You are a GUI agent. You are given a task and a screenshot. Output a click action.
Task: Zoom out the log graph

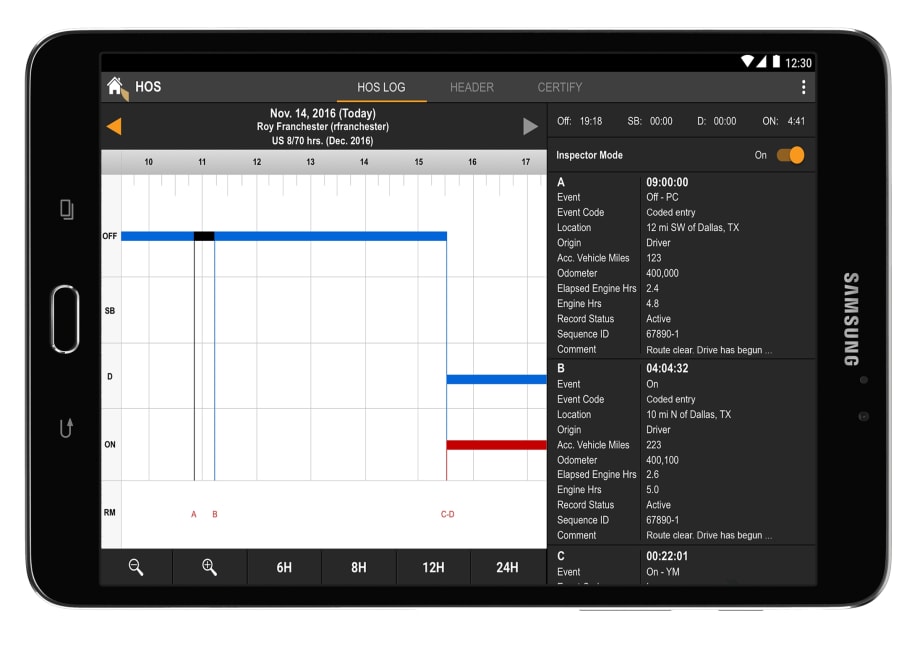click(136, 567)
